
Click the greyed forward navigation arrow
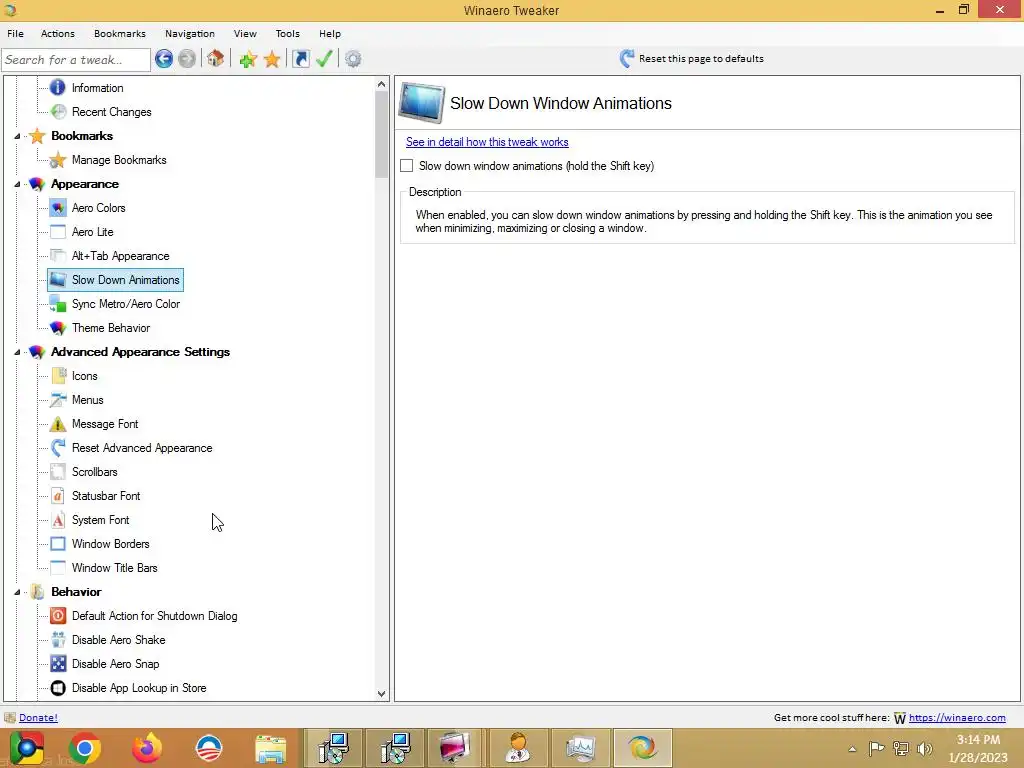(187, 59)
